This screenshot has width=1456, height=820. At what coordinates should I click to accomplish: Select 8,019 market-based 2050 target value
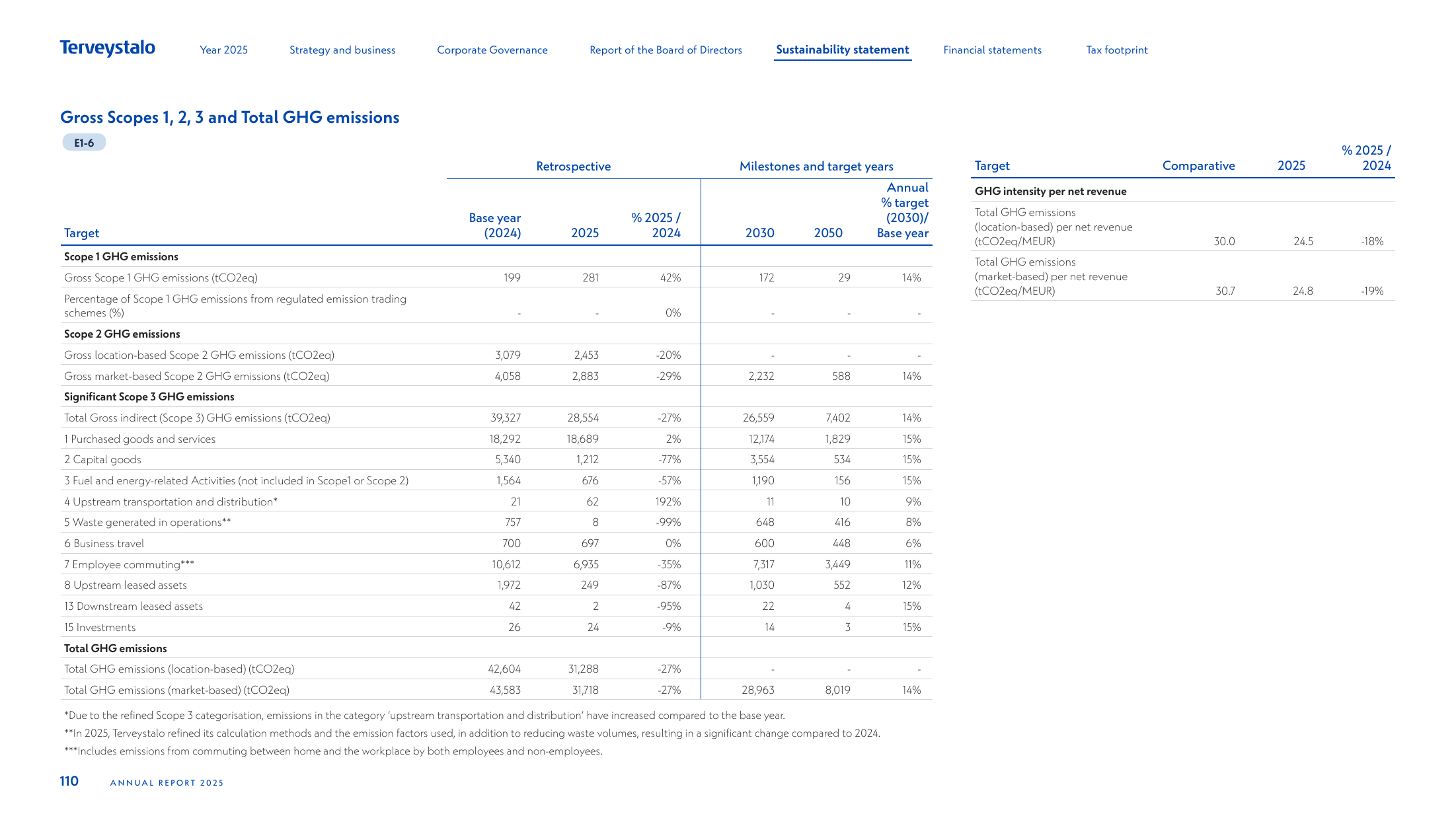(x=837, y=690)
